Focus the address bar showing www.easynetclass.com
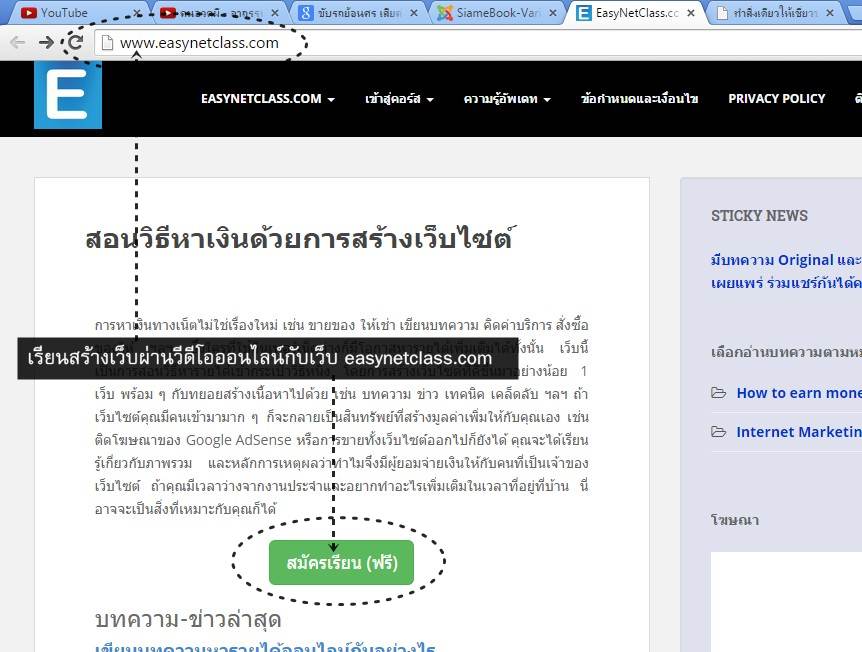The width and height of the screenshot is (862, 652). (478, 42)
